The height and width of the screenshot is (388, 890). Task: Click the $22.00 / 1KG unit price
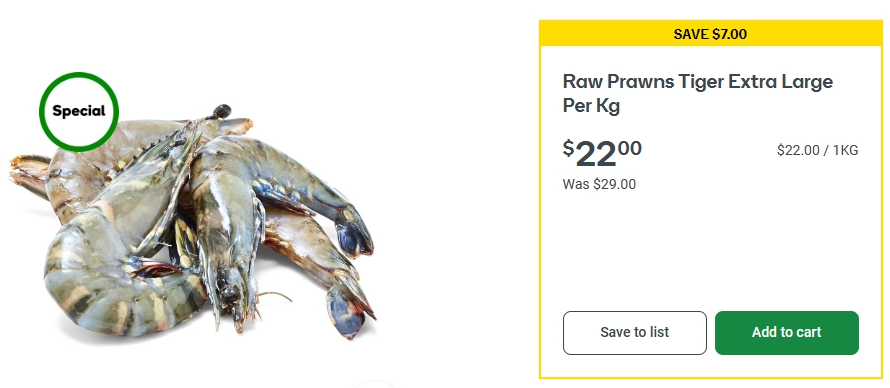tap(817, 150)
